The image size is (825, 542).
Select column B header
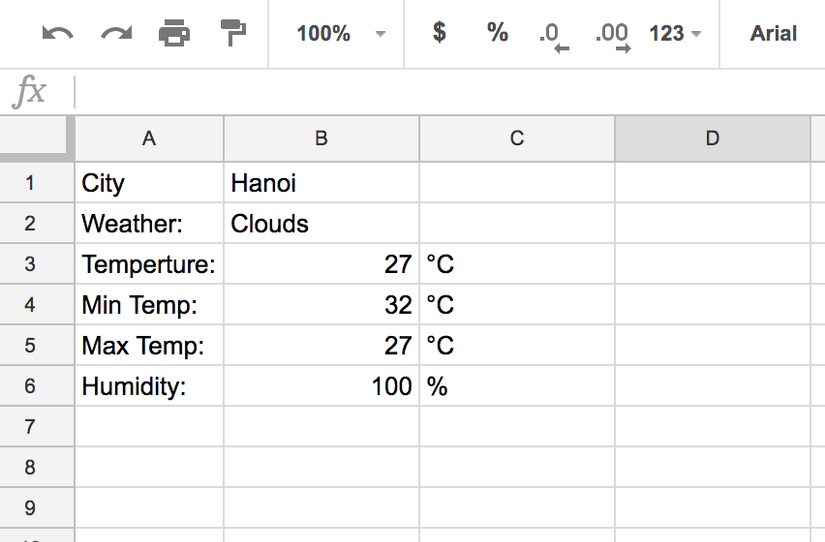click(321, 139)
